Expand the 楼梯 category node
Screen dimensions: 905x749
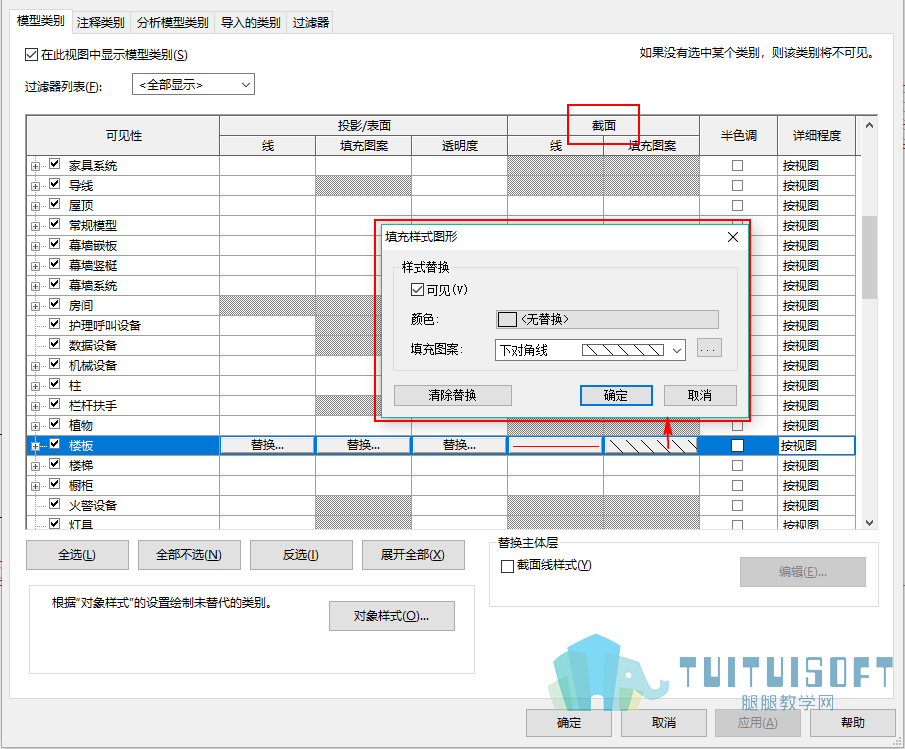[x=35, y=466]
